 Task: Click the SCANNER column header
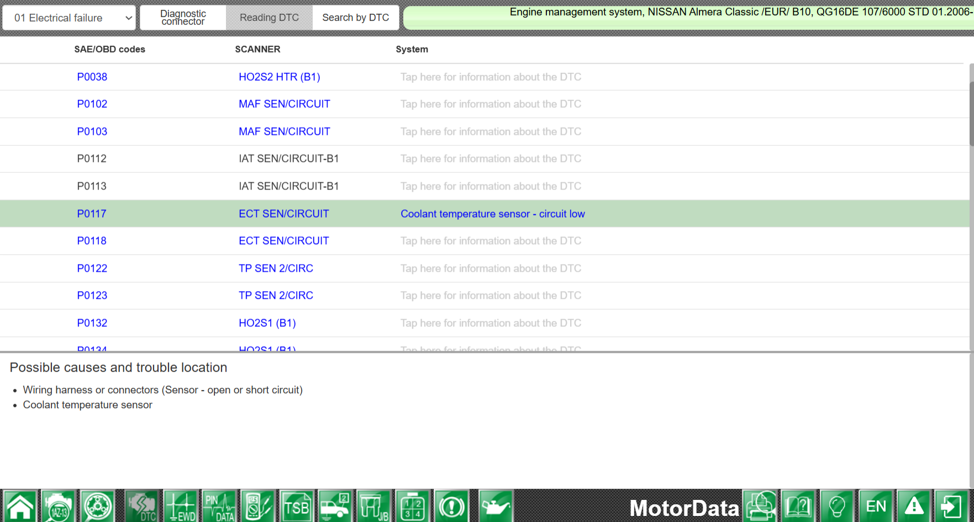coord(257,50)
